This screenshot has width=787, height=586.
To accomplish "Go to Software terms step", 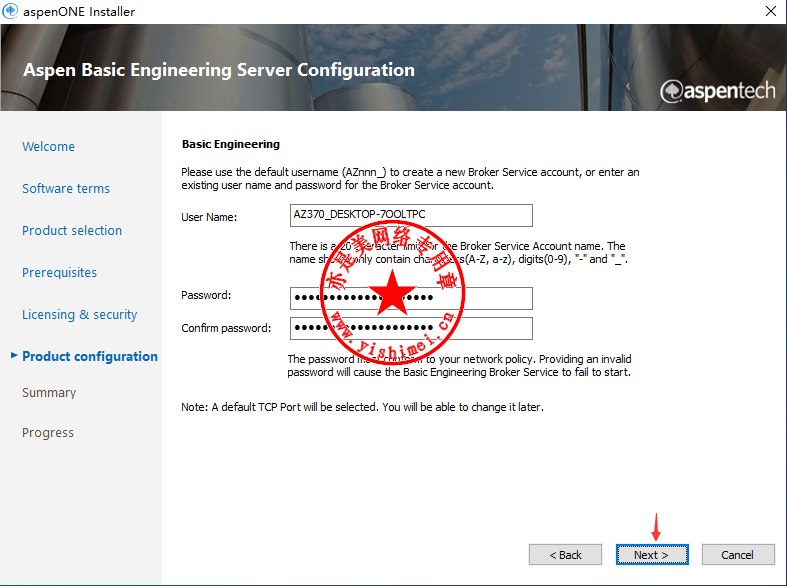I will pyautogui.click(x=66, y=189).
